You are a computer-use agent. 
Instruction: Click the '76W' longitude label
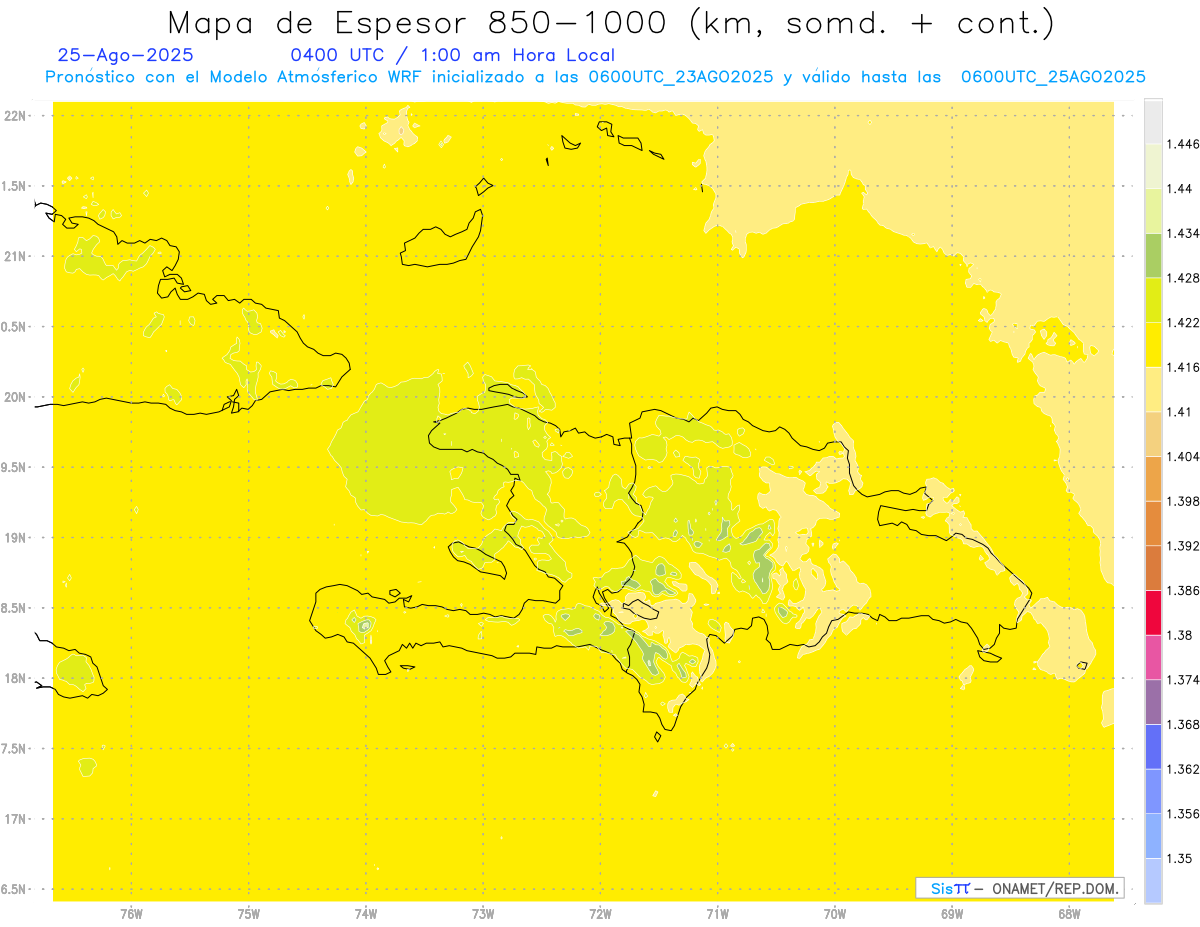131,914
